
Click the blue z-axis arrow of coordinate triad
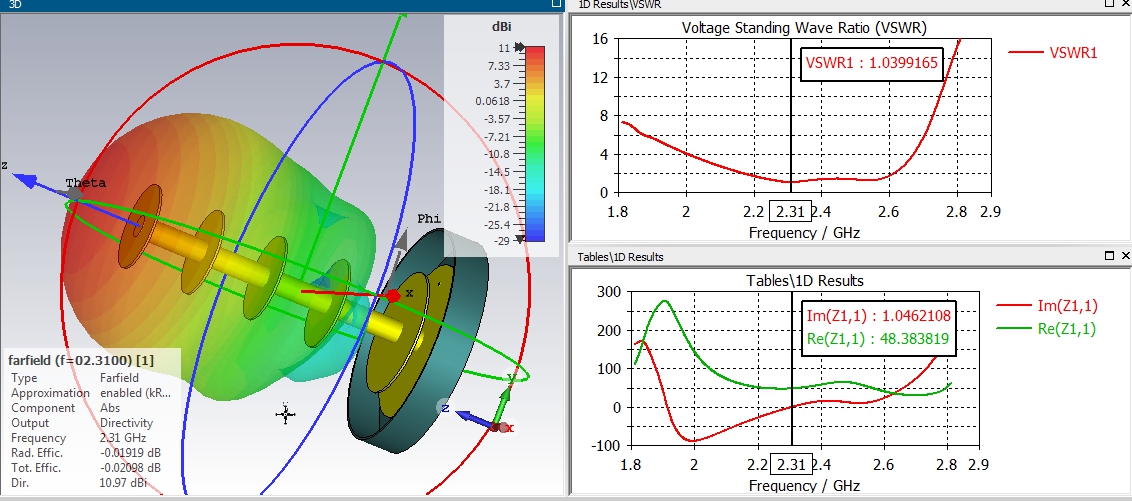[473, 419]
